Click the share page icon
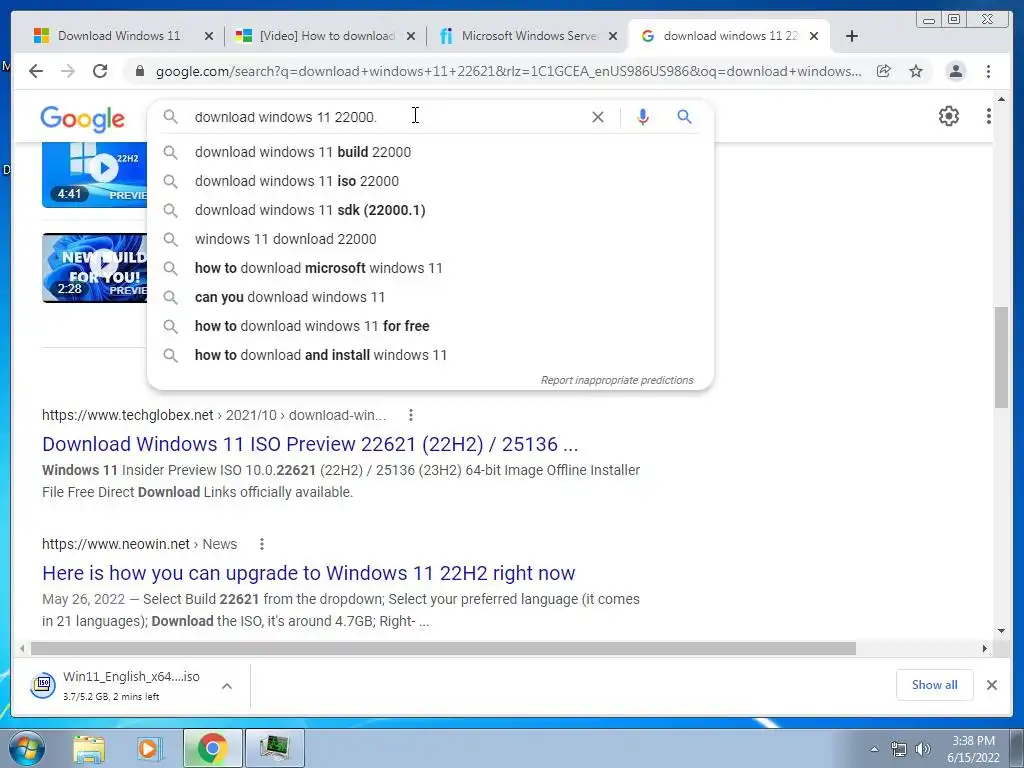Screen dimensions: 1024x768 pyautogui.click(x=884, y=71)
